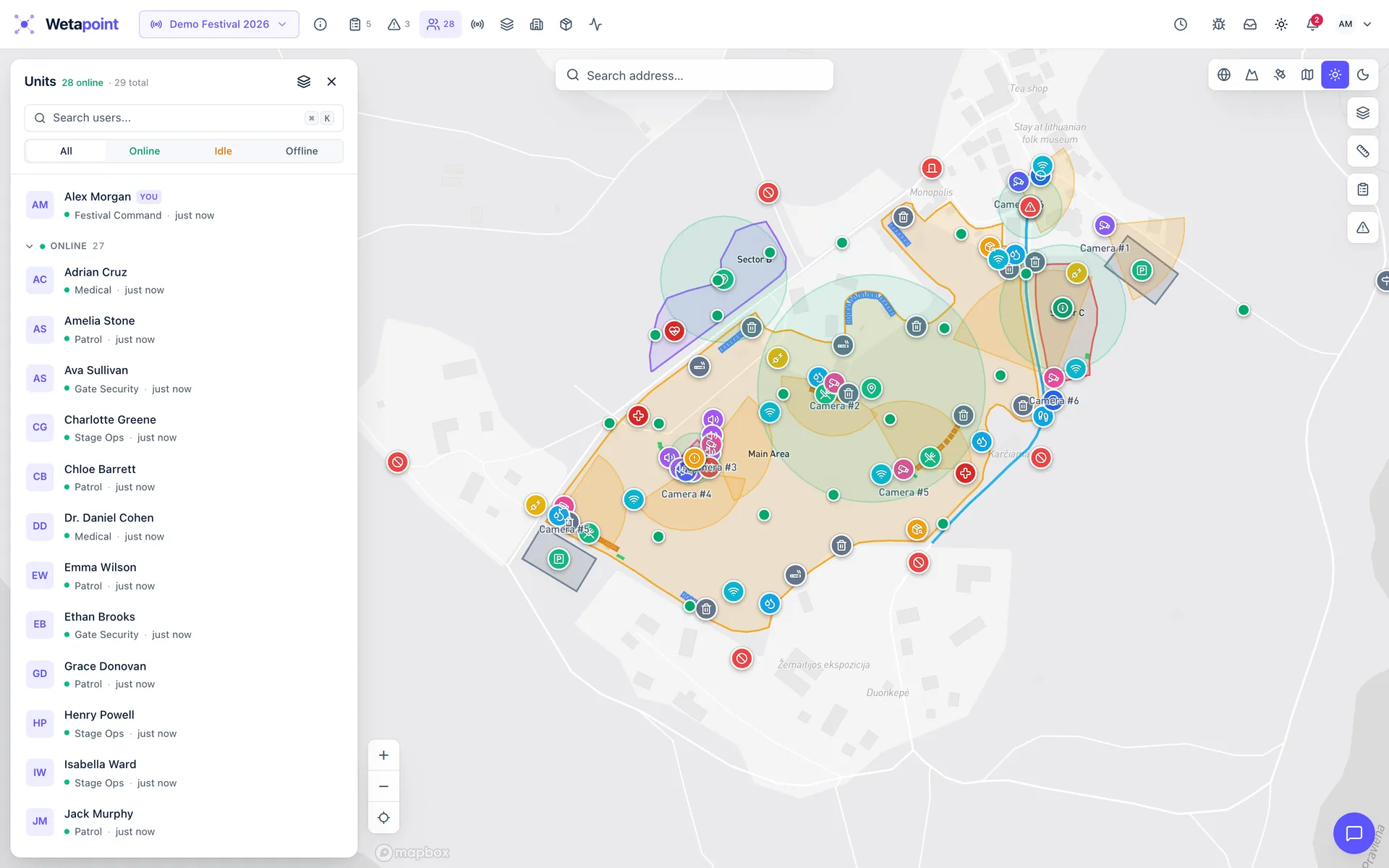This screenshot has height=868, width=1389.
Task: Select the Offline units filter tab
Action: click(x=302, y=151)
